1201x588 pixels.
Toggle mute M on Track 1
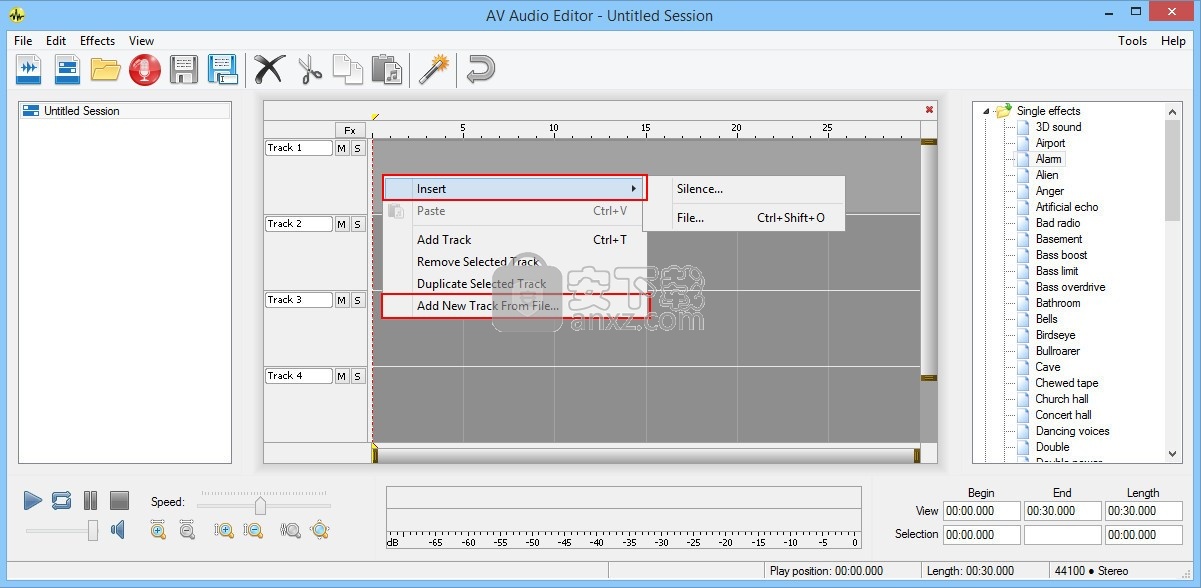coord(341,148)
